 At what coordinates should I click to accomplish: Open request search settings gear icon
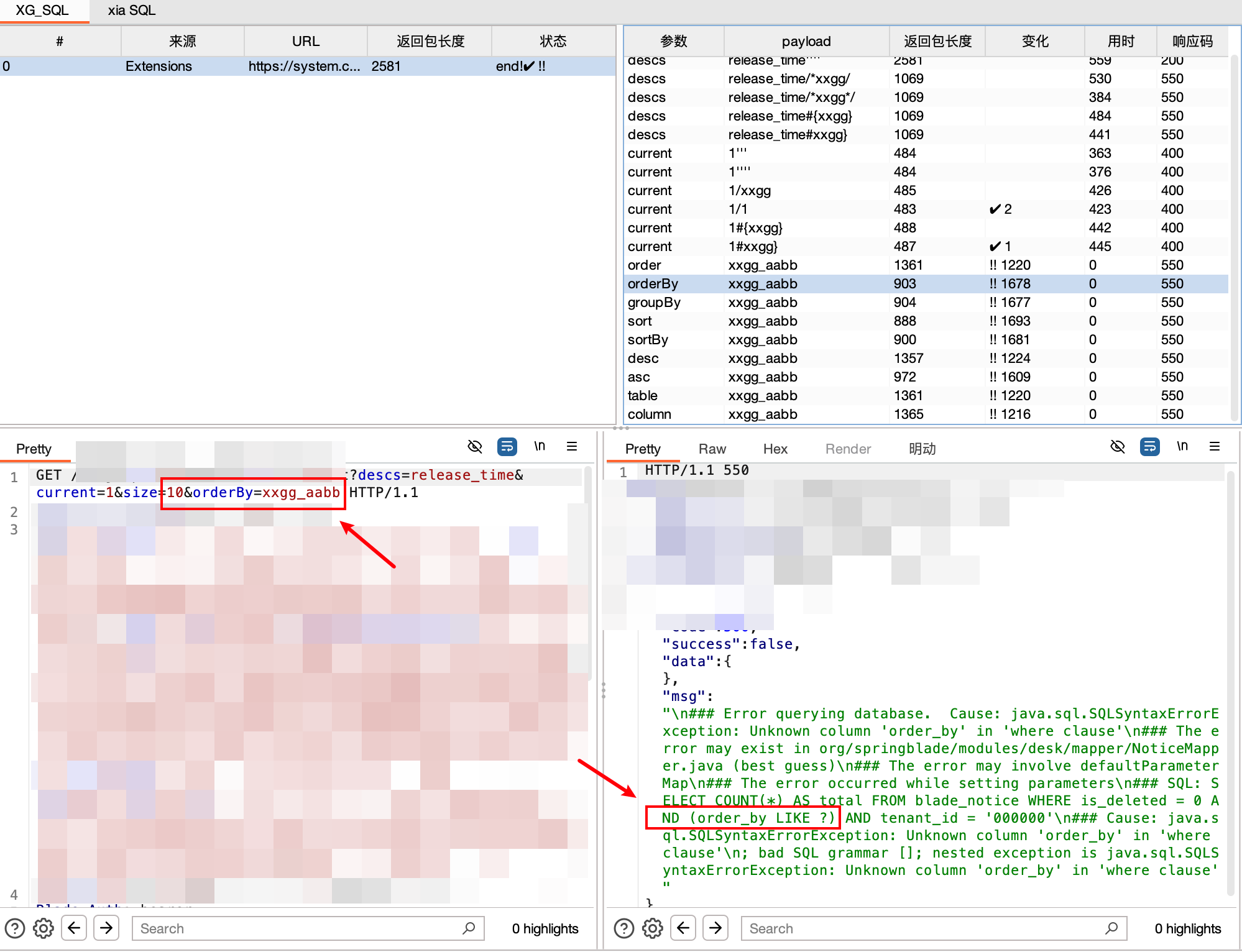pyautogui.click(x=44, y=928)
